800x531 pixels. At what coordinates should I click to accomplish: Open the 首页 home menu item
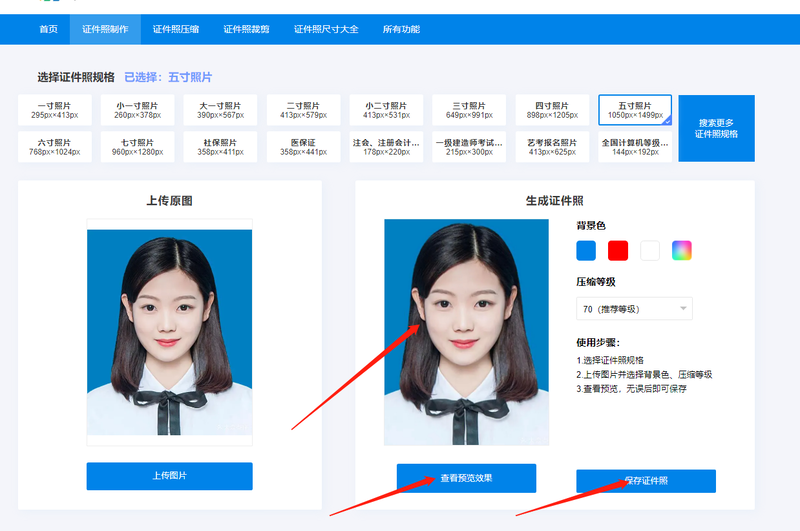48,29
